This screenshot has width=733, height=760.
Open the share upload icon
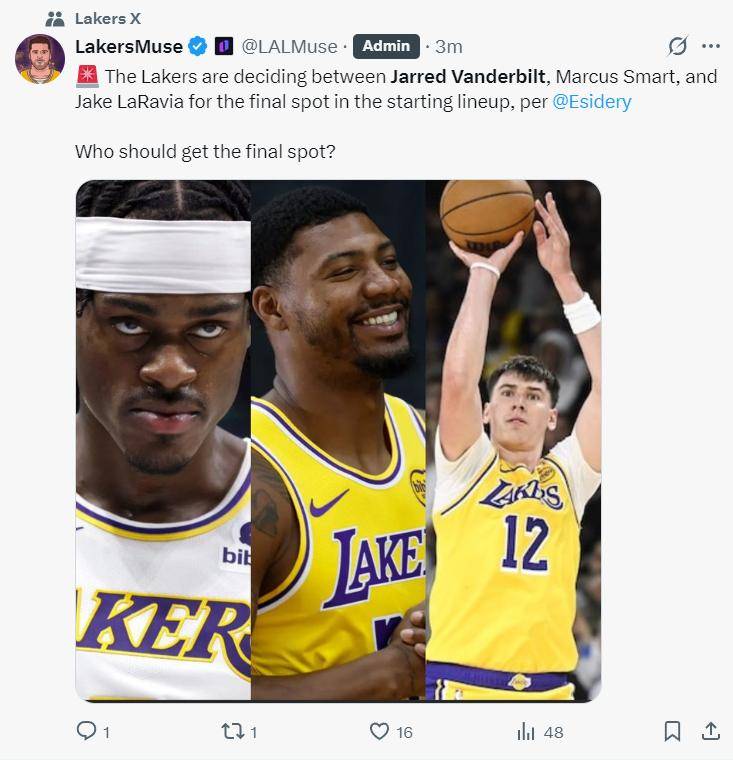click(710, 731)
